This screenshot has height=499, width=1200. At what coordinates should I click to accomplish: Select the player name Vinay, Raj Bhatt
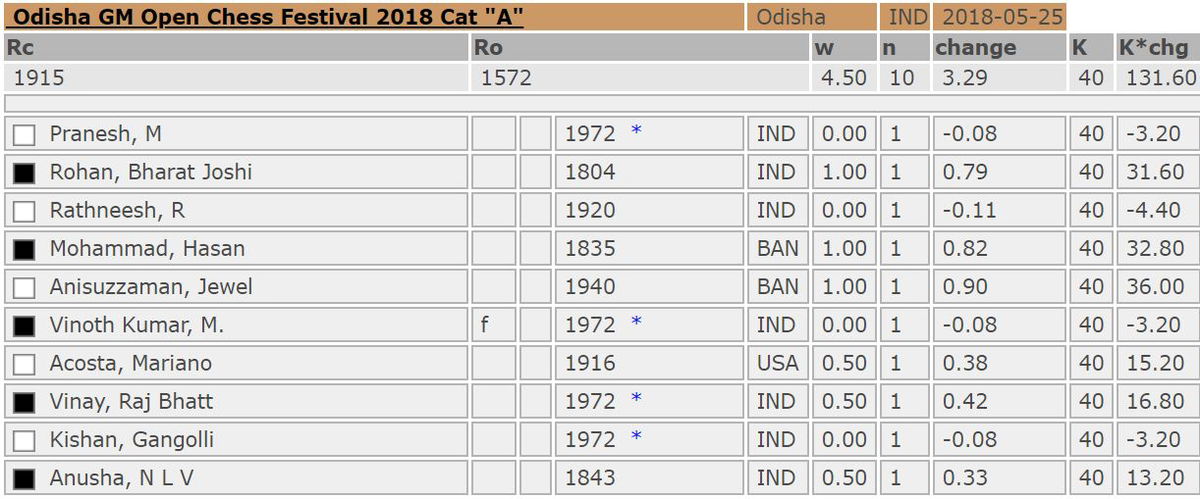(x=131, y=402)
